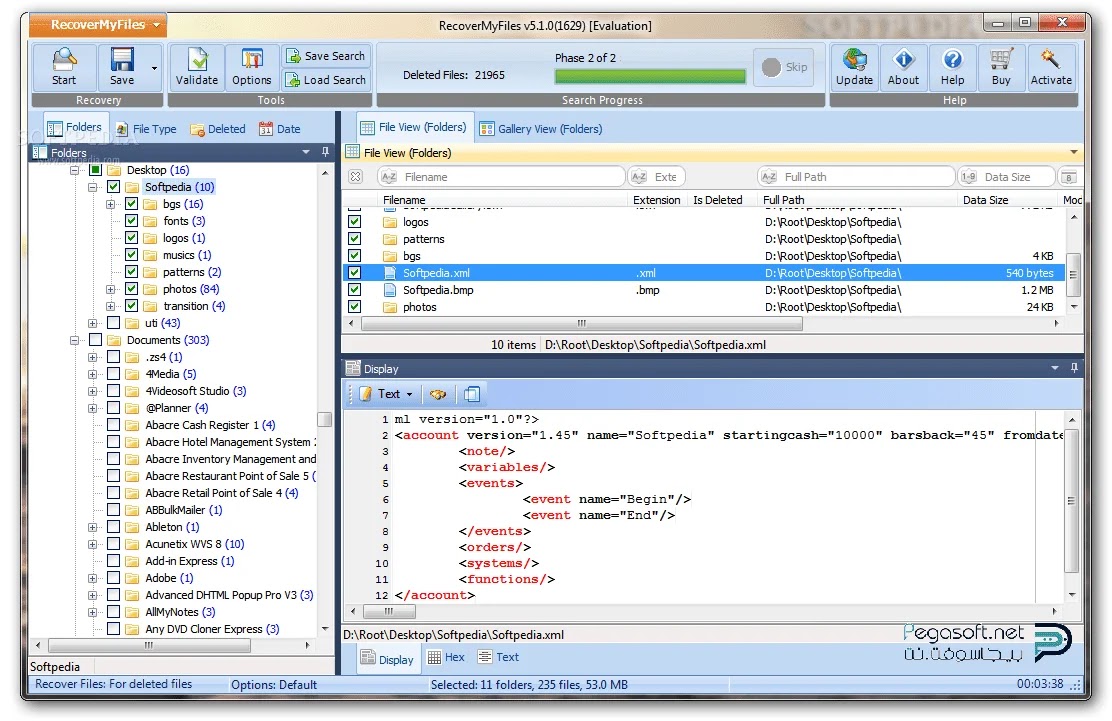1112x721 pixels.
Task: Run the Validate tool
Action: [x=196, y=67]
